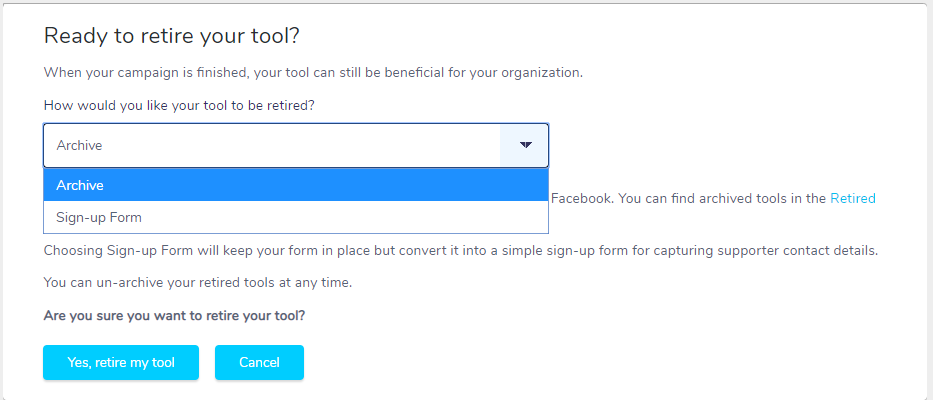Dismiss the retire dialog with Cancel
Screen dimensions: 933x400
click(x=259, y=362)
